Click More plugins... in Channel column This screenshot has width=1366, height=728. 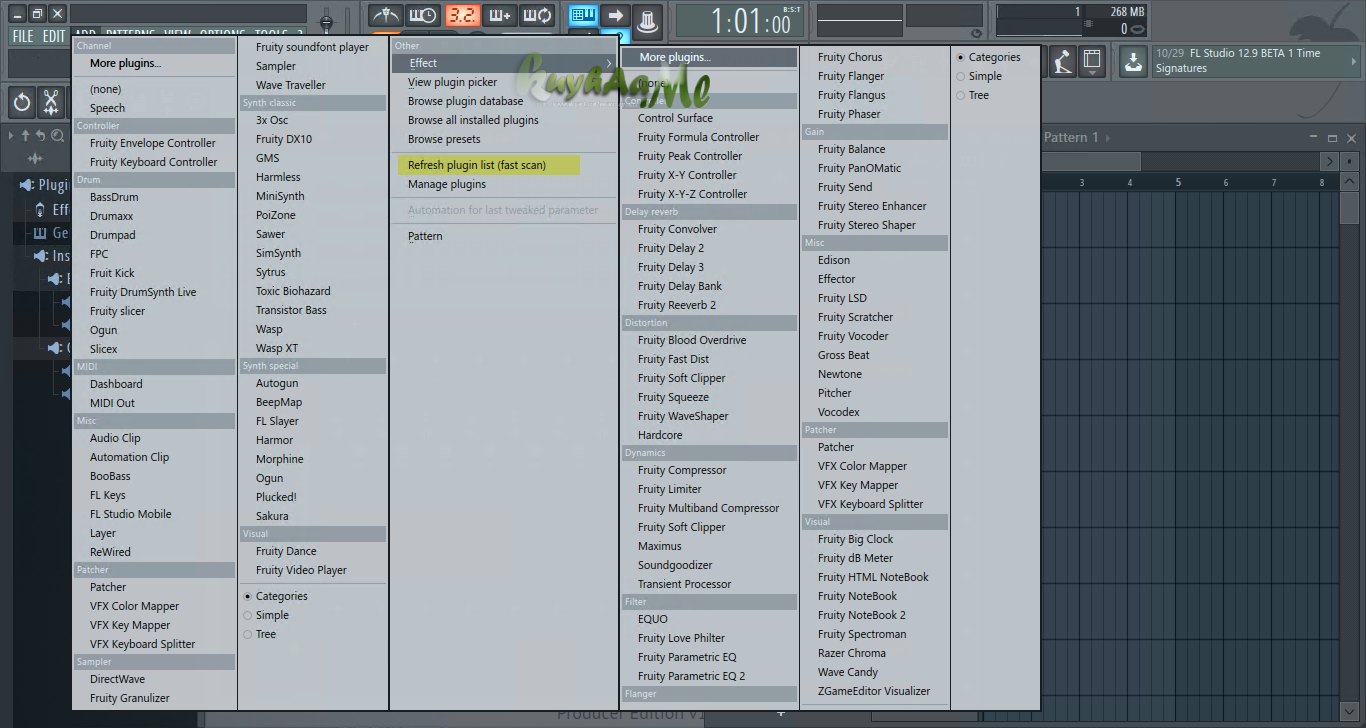pos(125,63)
